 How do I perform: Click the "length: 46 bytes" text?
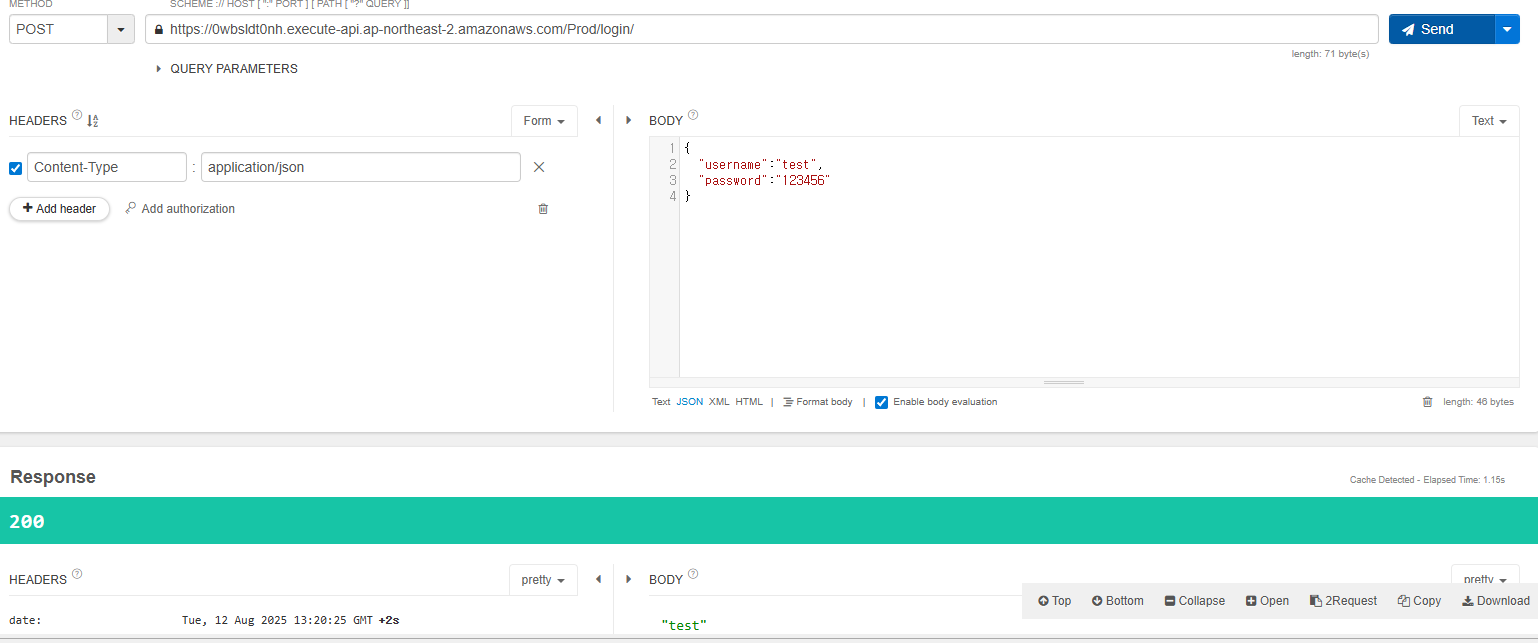tap(1478, 402)
